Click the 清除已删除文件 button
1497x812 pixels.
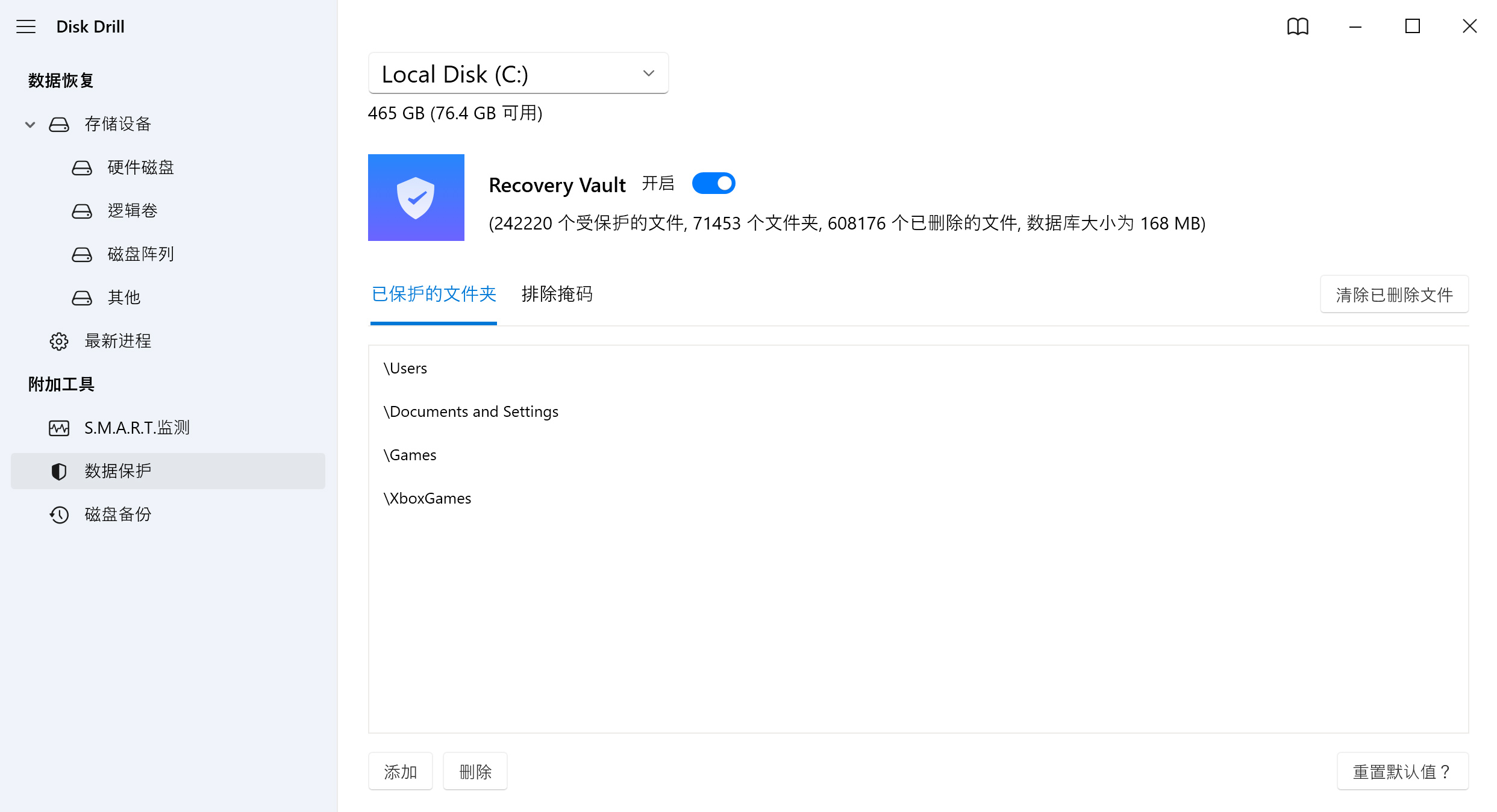(x=1393, y=294)
